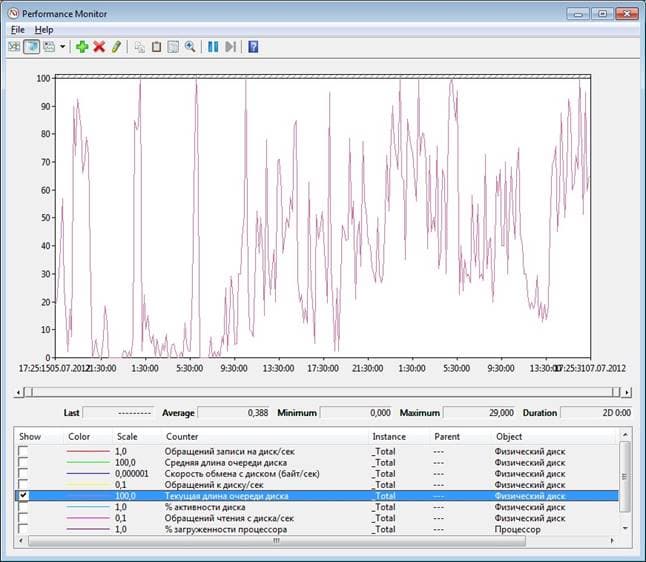Viewport: 646px width, 562px height.
Task: Click the Change Graph Type icon
Action: 49,47
